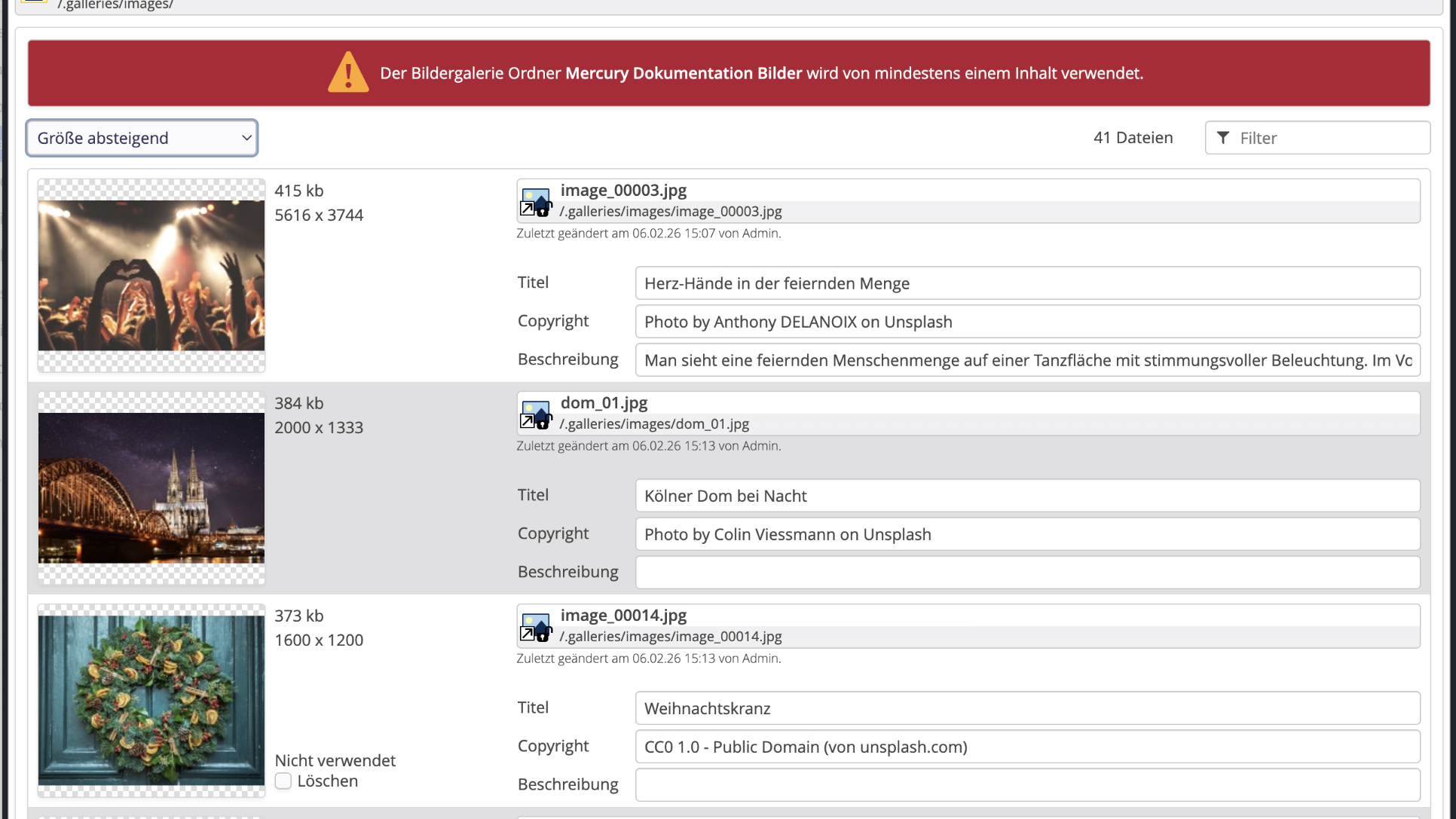Open Christmas wreath thumbnail
1456x819 pixels.
151,701
